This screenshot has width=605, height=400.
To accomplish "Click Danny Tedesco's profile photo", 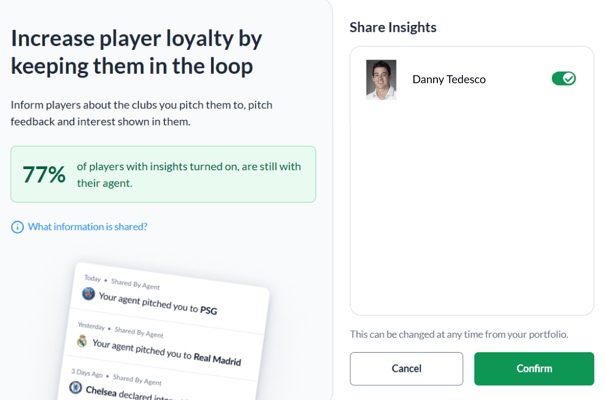I will tap(381, 79).
